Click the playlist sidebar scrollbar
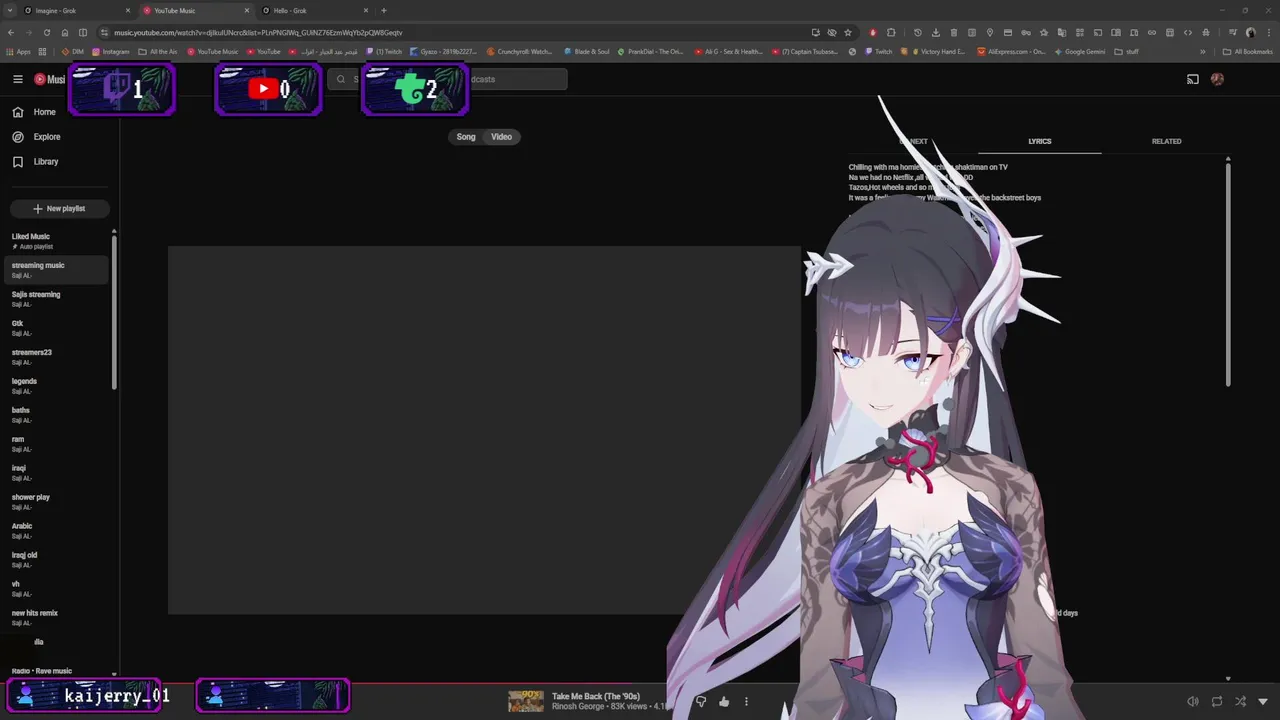The width and height of the screenshot is (1280, 720). coord(114,312)
